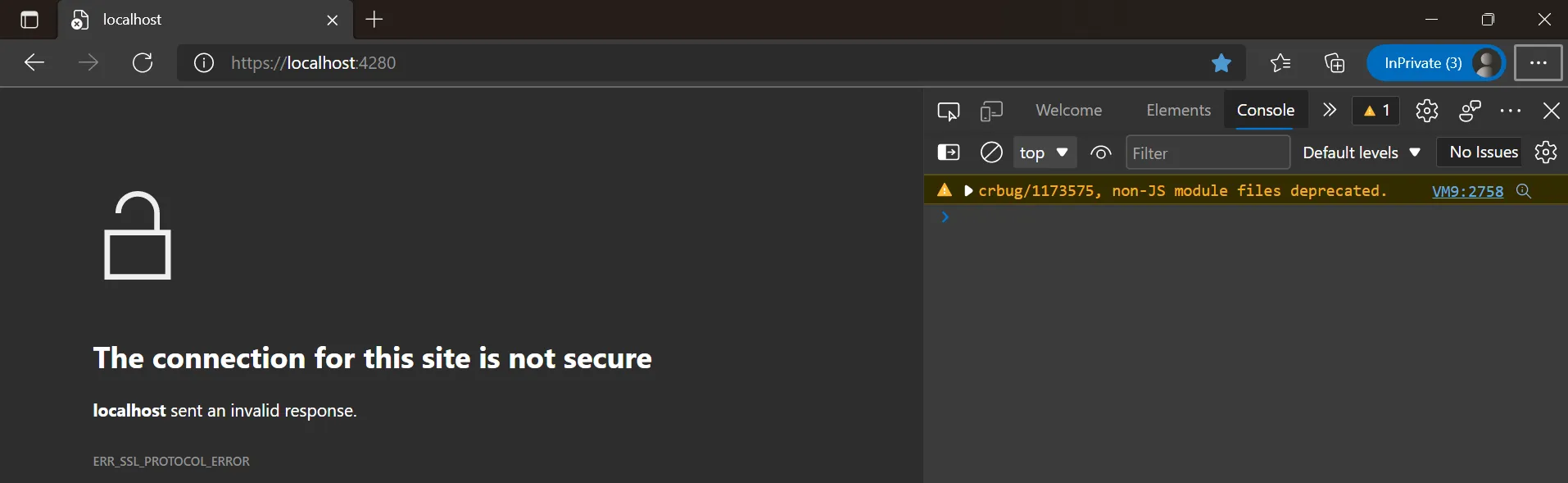Viewport: 1568px width, 483px height.
Task: Create a live expression with eye icon
Action: (x=1101, y=153)
